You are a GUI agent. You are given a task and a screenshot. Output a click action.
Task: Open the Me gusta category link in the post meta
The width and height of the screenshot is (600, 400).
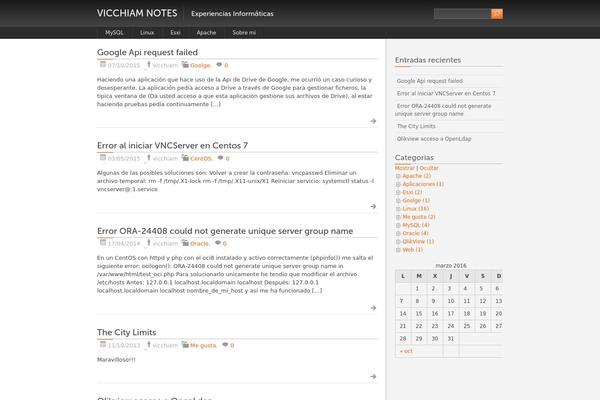click(x=203, y=345)
